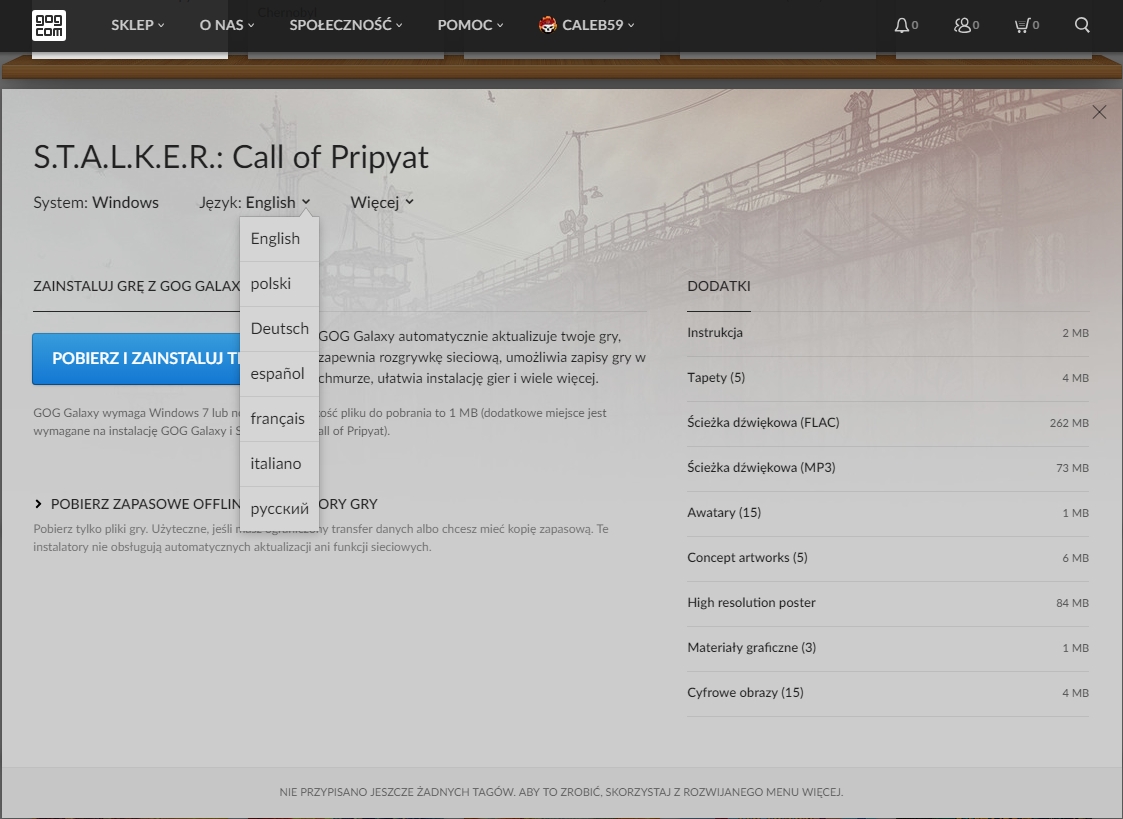Select italiano in language list
The height and width of the screenshot is (819, 1123).
click(x=279, y=465)
